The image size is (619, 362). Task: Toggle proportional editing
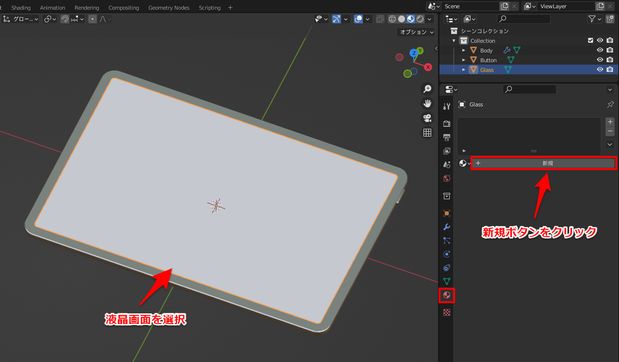92,19
